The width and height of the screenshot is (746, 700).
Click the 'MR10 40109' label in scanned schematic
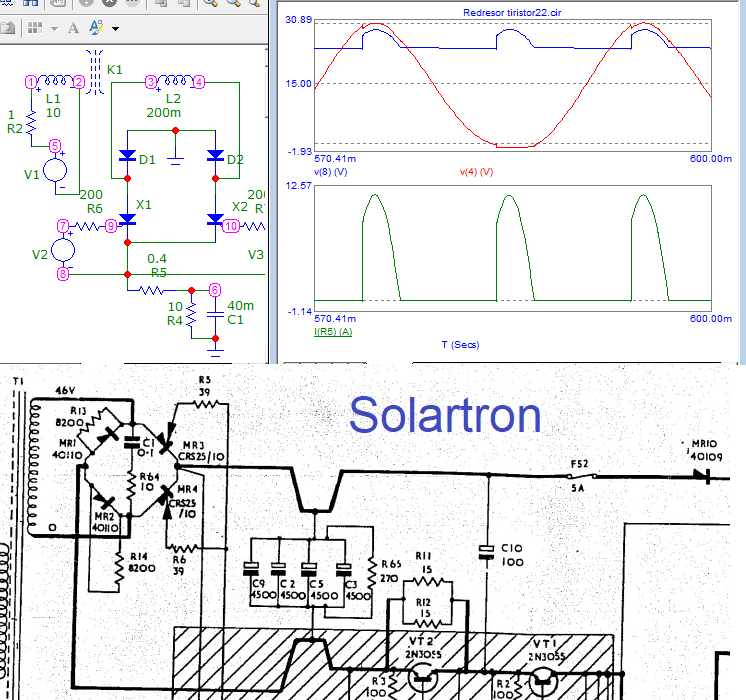coord(706,450)
